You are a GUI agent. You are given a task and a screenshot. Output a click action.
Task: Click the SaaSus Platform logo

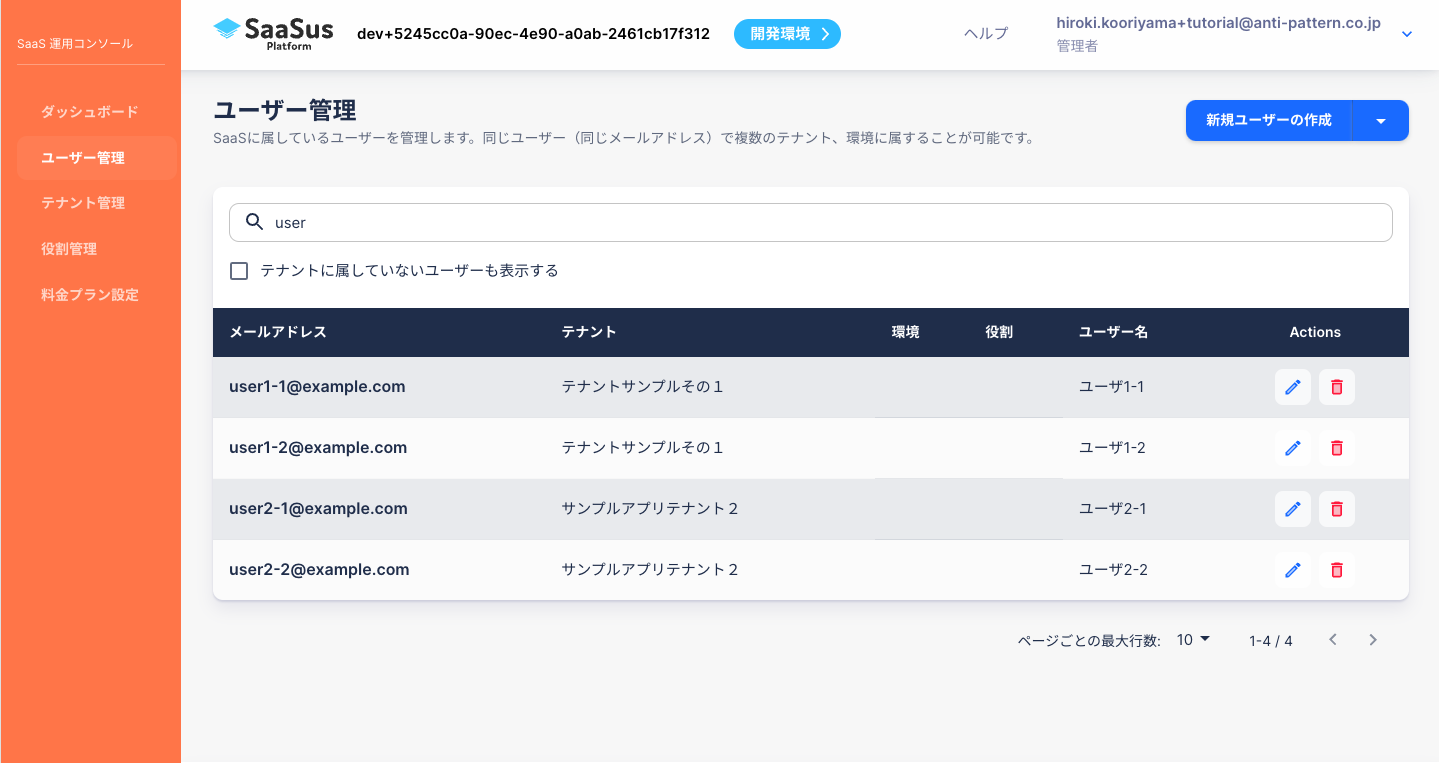click(273, 33)
